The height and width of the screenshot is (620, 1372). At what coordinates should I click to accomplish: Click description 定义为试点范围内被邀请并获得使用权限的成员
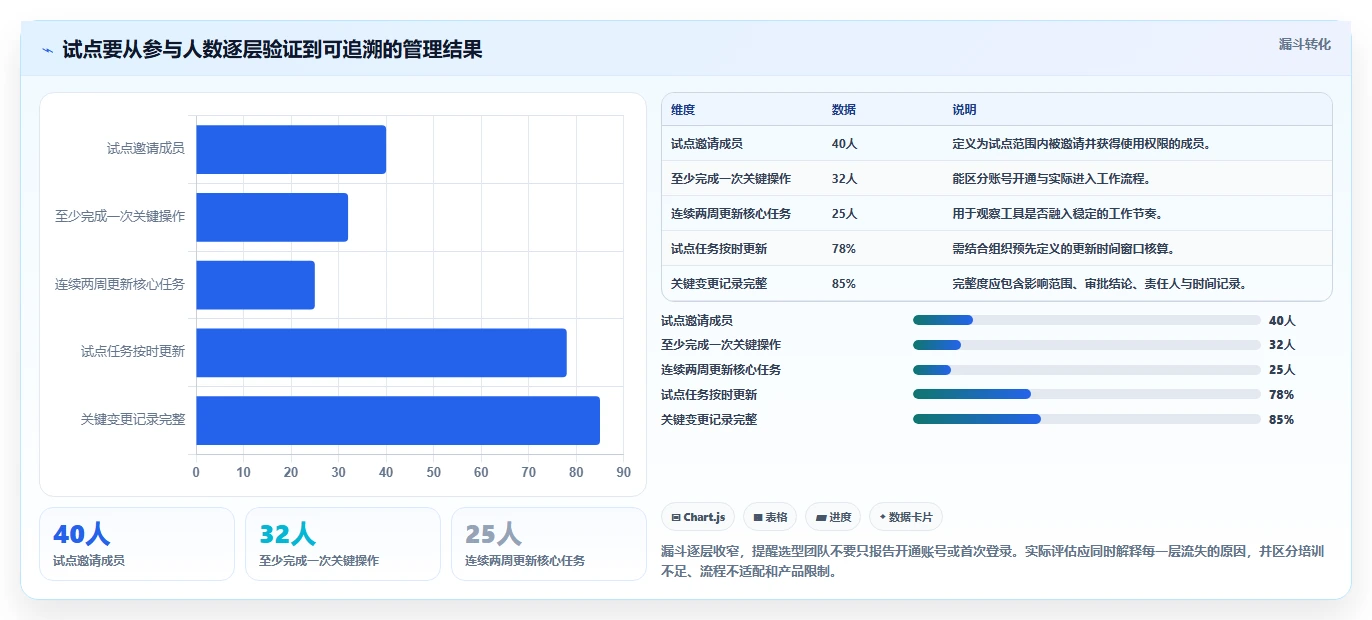point(1083,144)
